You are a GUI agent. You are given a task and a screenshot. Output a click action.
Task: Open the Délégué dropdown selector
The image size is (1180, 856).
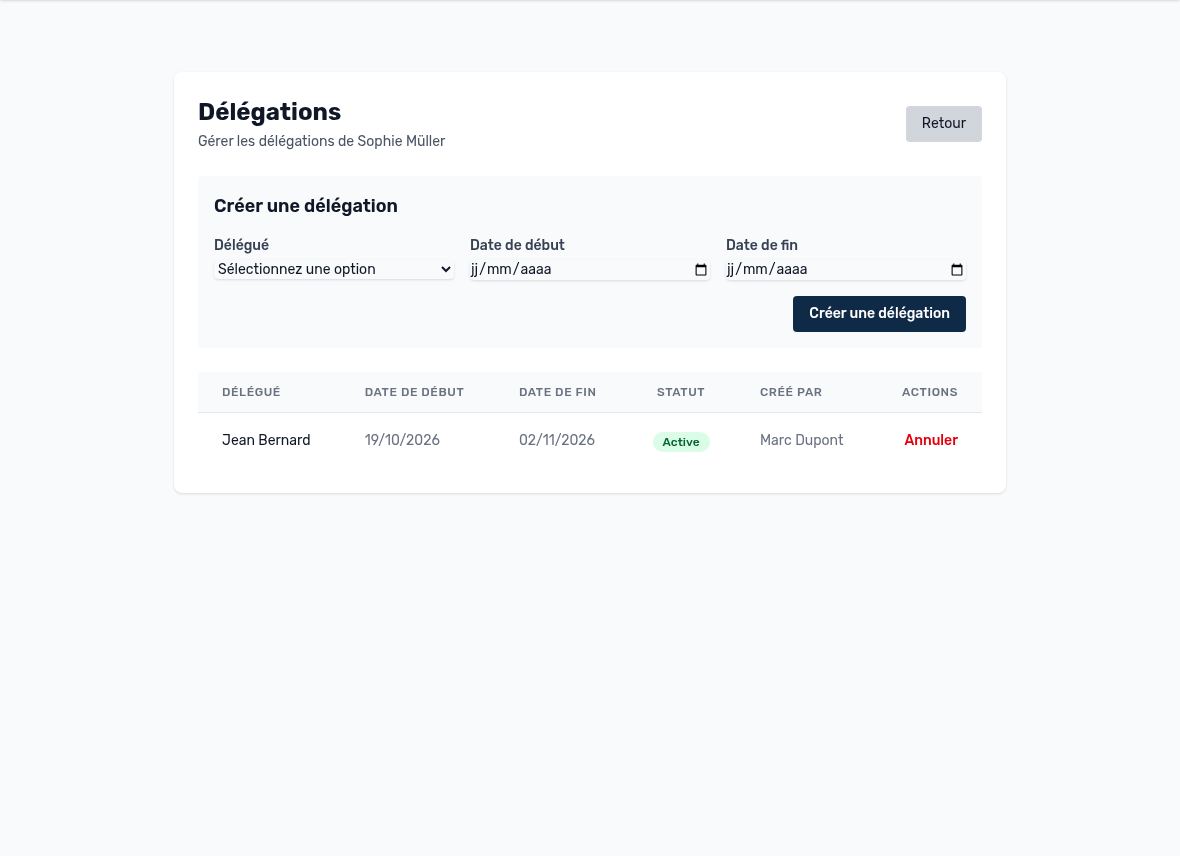coord(333,270)
